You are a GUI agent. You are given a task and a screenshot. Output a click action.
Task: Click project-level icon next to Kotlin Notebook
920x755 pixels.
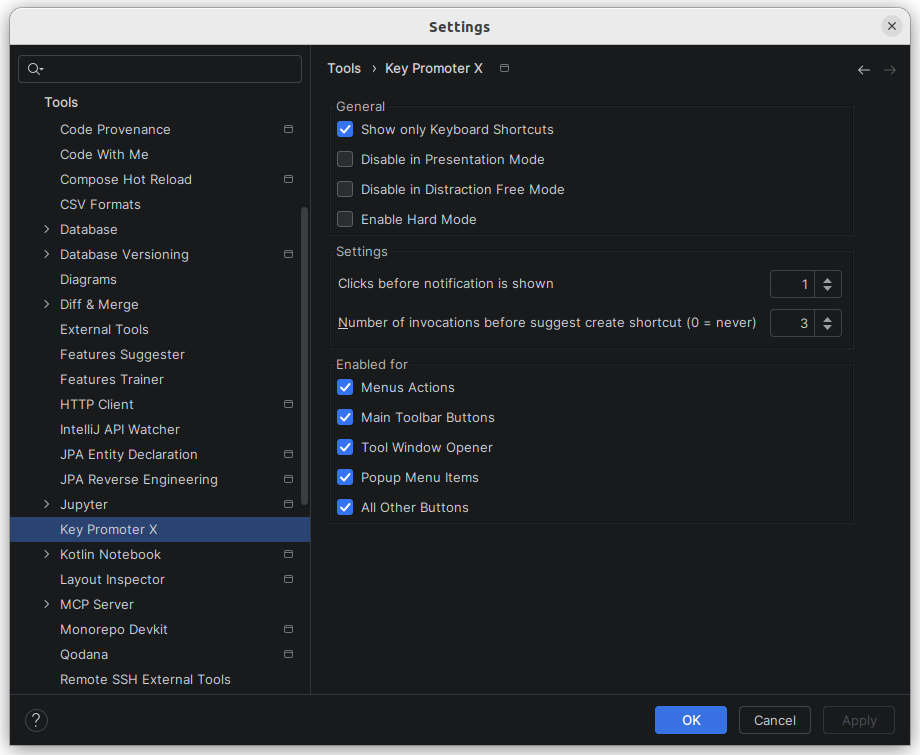[288, 554]
